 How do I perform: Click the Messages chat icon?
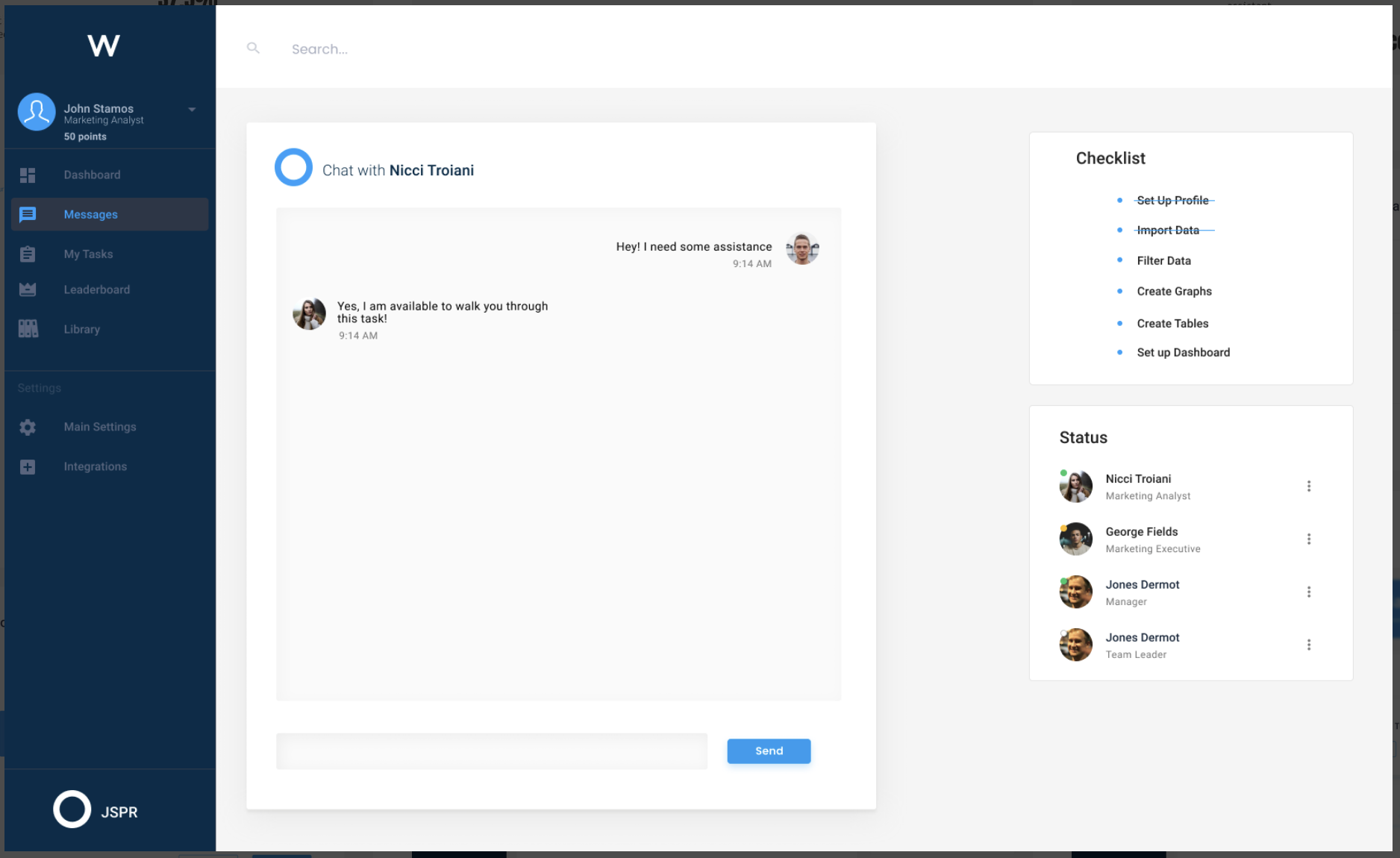click(28, 215)
